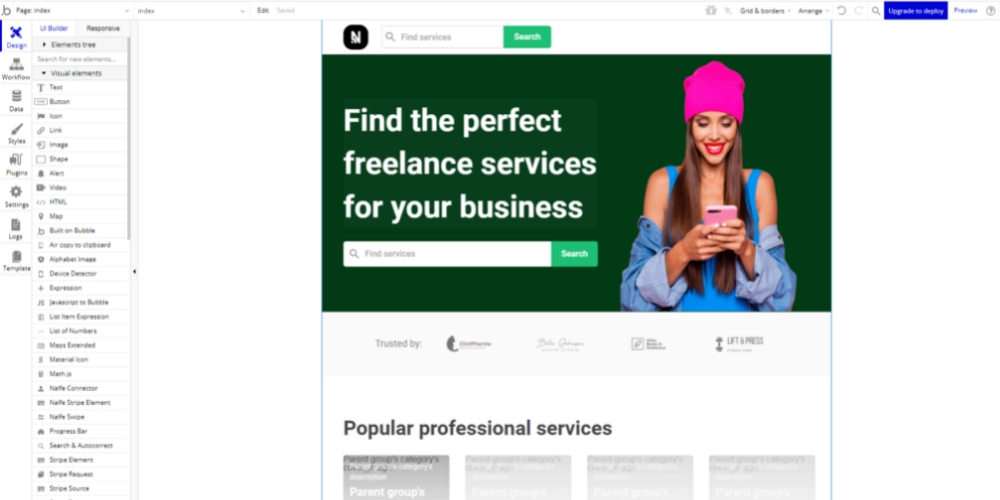Open the Plugins section icon
This screenshot has width=1000, height=500.
click(x=16, y=165)
